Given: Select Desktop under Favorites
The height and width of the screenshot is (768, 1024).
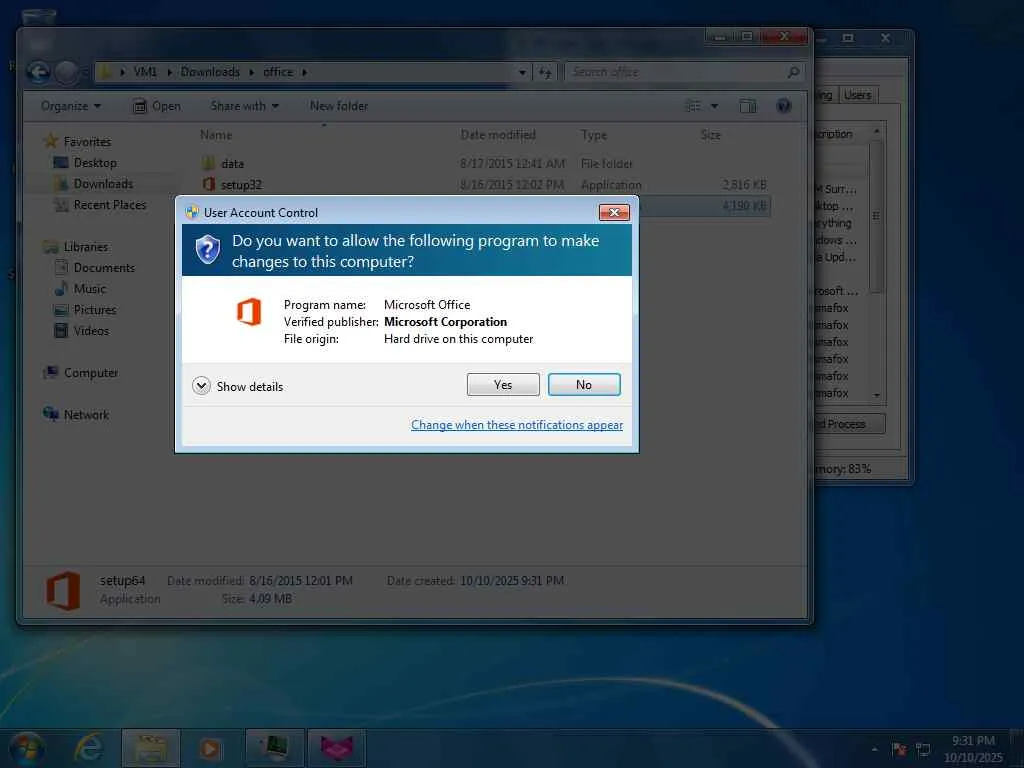Looking at the screenshot, I should (95, 163).
